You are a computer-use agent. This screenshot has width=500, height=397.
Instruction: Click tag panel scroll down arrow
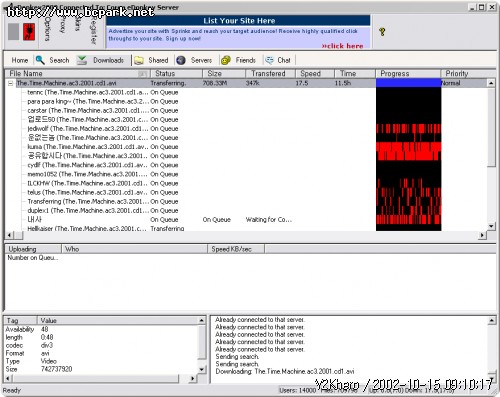(x=202, y=369)
